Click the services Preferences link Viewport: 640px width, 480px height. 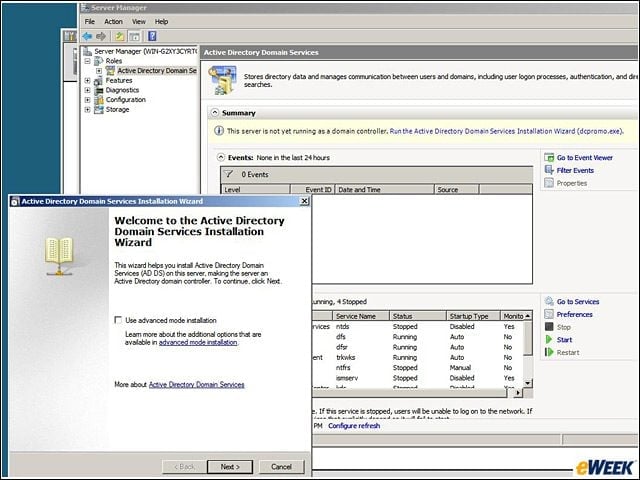(x=574, y=314)
